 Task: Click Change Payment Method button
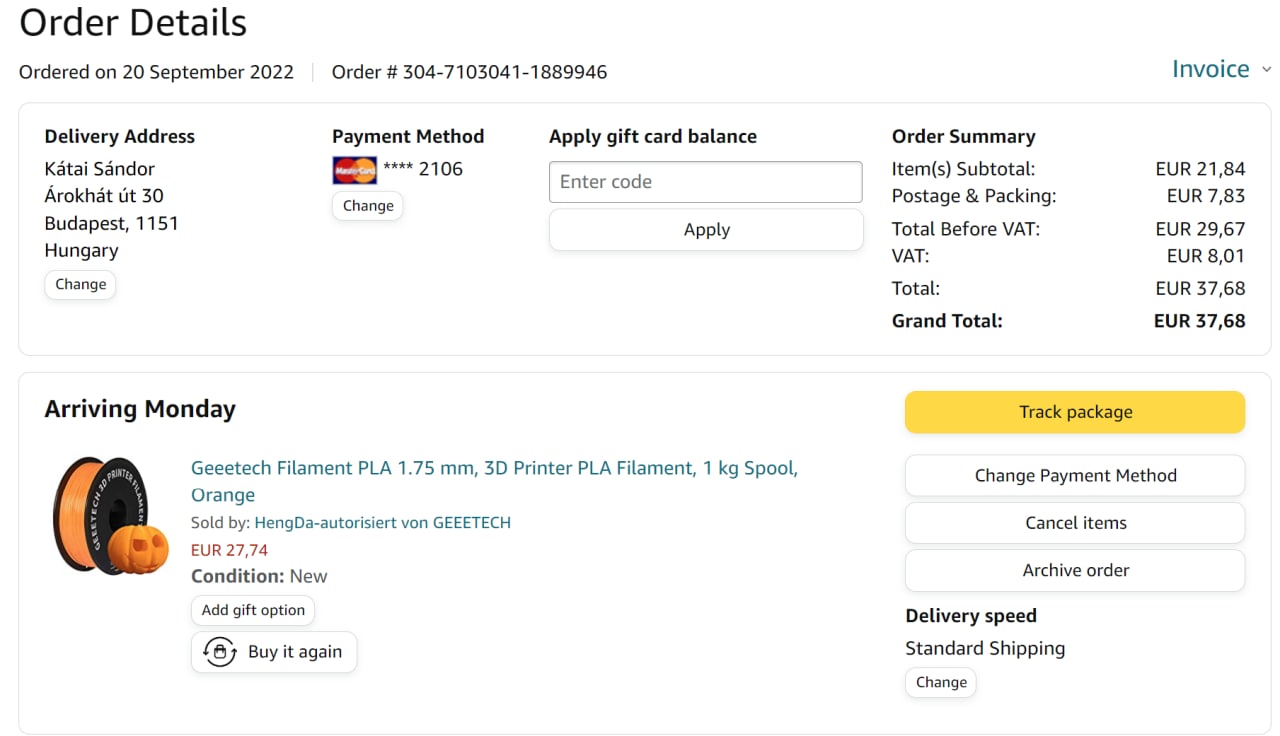point(1074,476)
